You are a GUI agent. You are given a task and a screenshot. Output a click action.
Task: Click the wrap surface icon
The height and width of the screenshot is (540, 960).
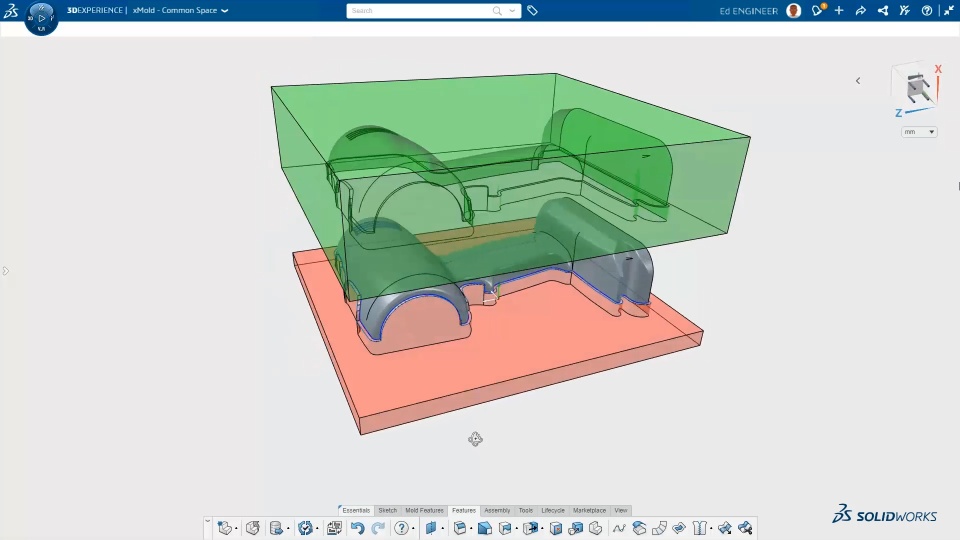(679, 528)
